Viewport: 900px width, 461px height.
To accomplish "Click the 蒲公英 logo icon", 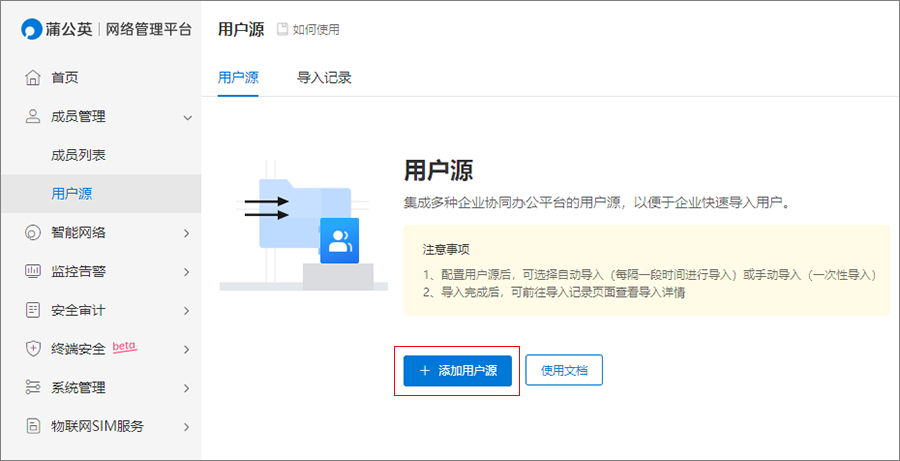I will 32,30.
